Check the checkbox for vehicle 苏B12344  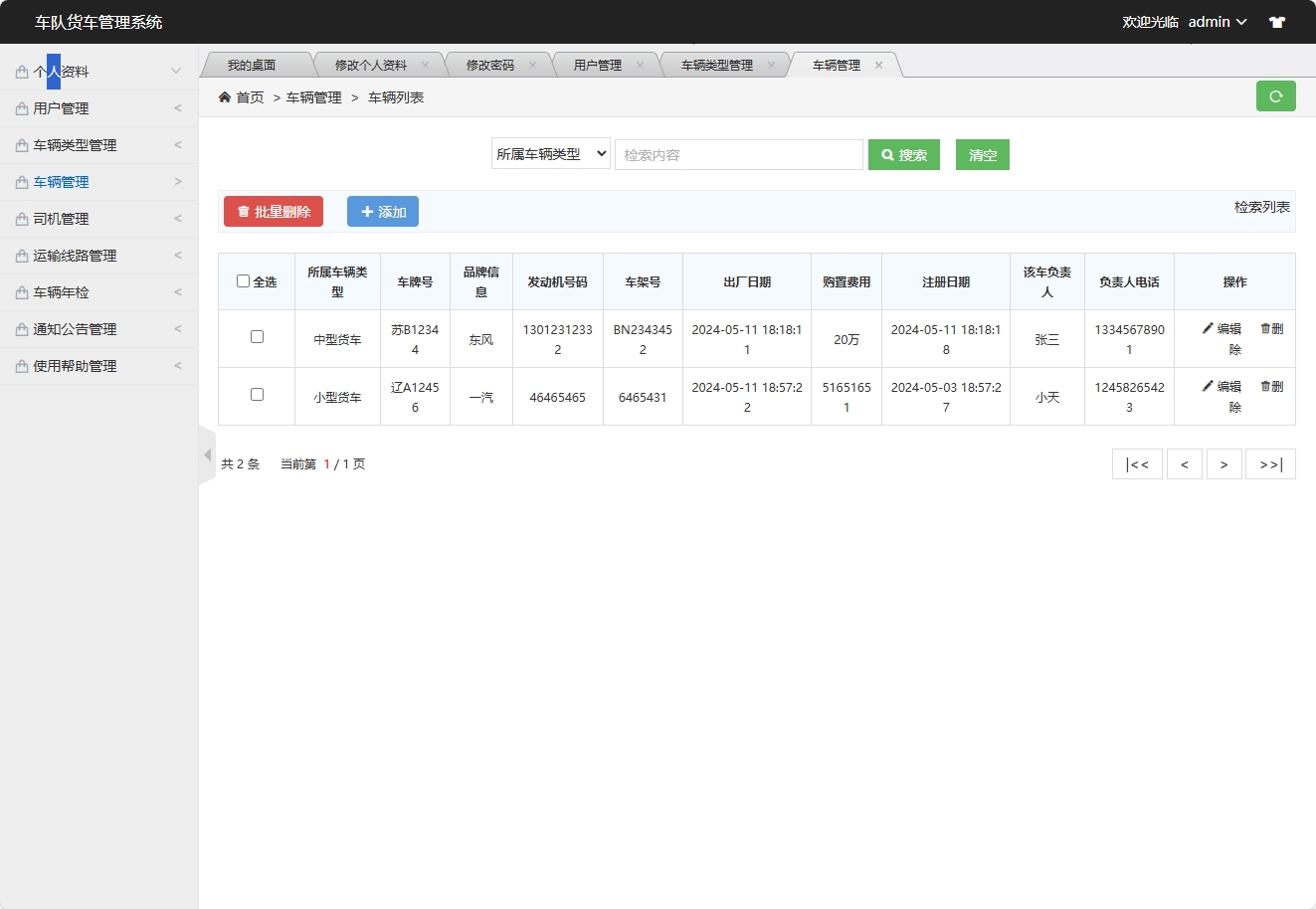(x=256, y=337)
